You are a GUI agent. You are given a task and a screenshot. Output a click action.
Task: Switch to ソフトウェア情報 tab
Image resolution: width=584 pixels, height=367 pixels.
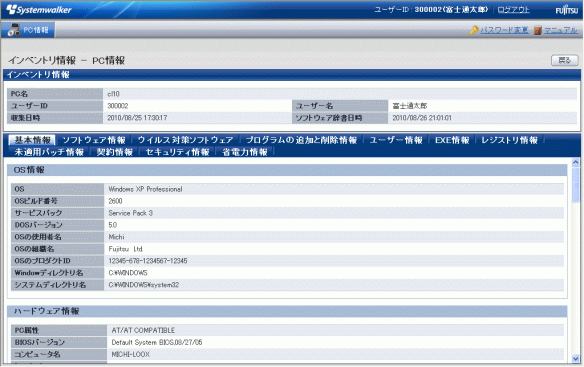point(94,140)
